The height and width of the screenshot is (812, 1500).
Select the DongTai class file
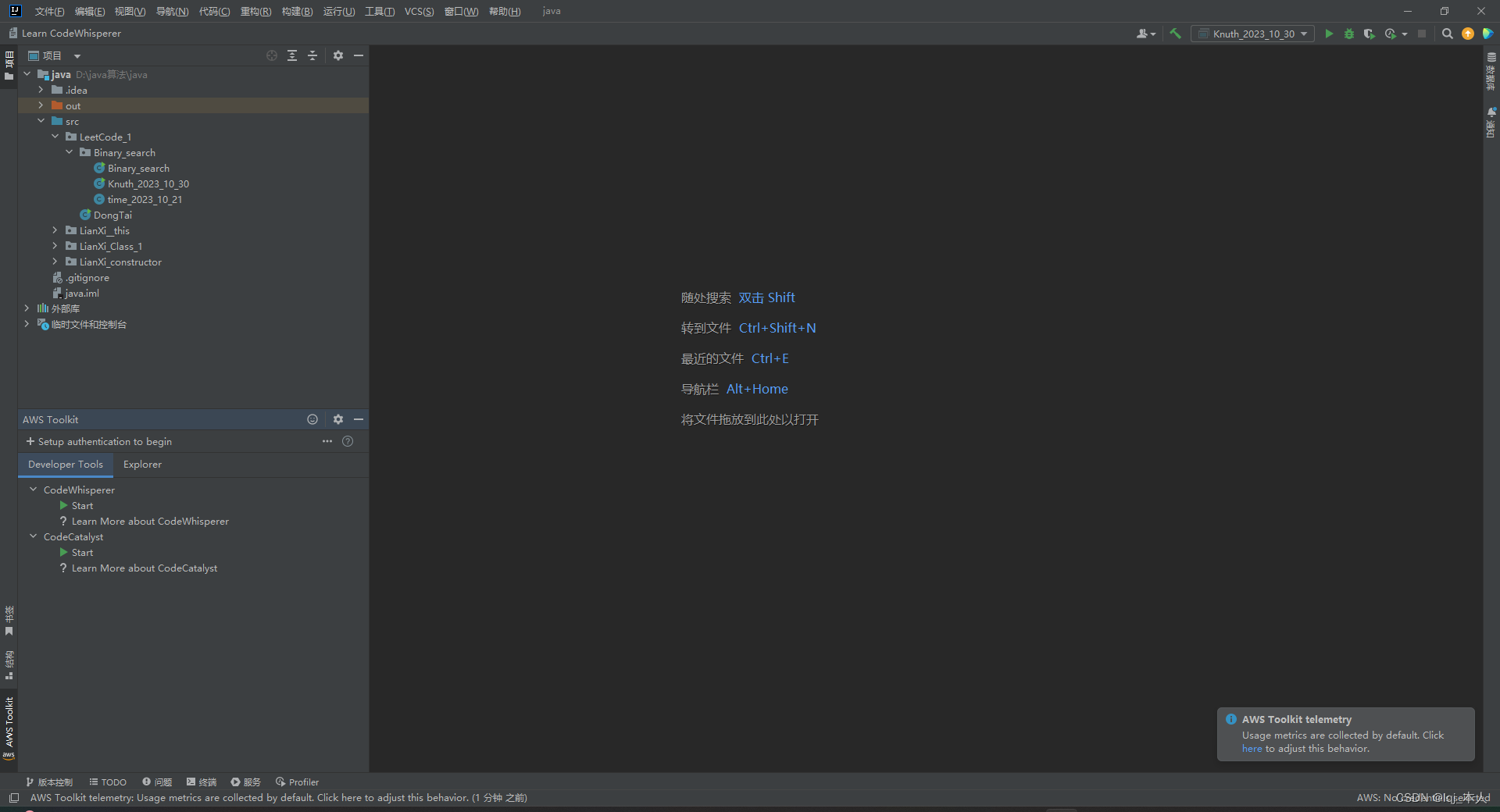coord(112,215)
